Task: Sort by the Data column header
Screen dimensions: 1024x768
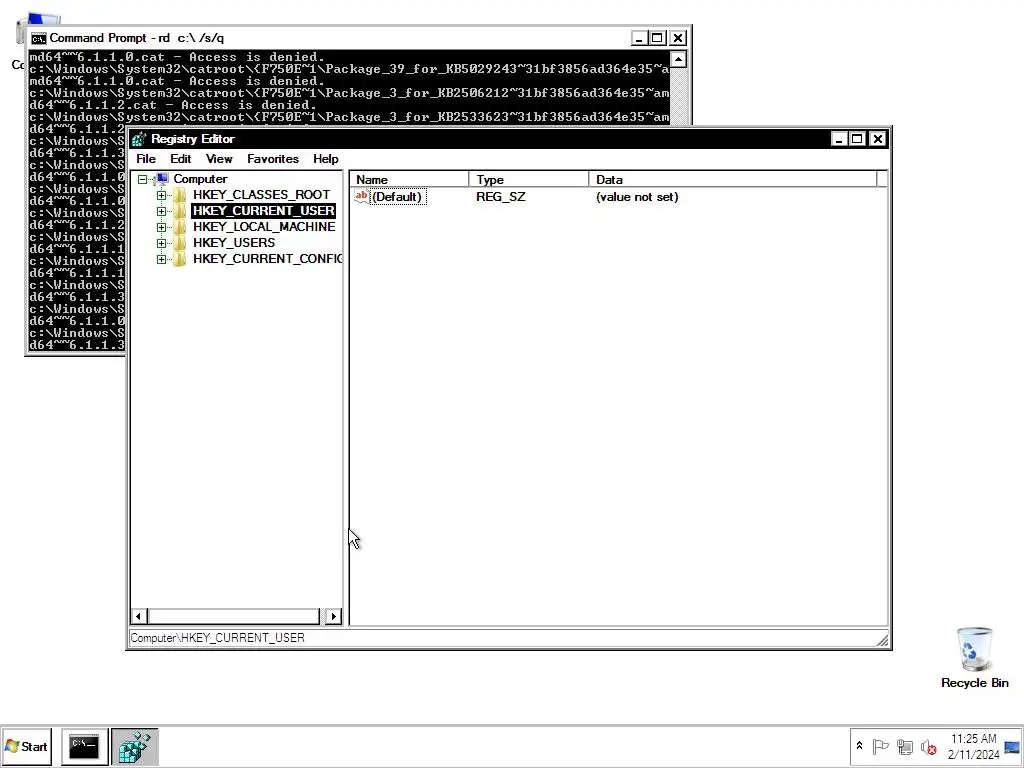Action: pyautogui.click(x=733, y=180)
